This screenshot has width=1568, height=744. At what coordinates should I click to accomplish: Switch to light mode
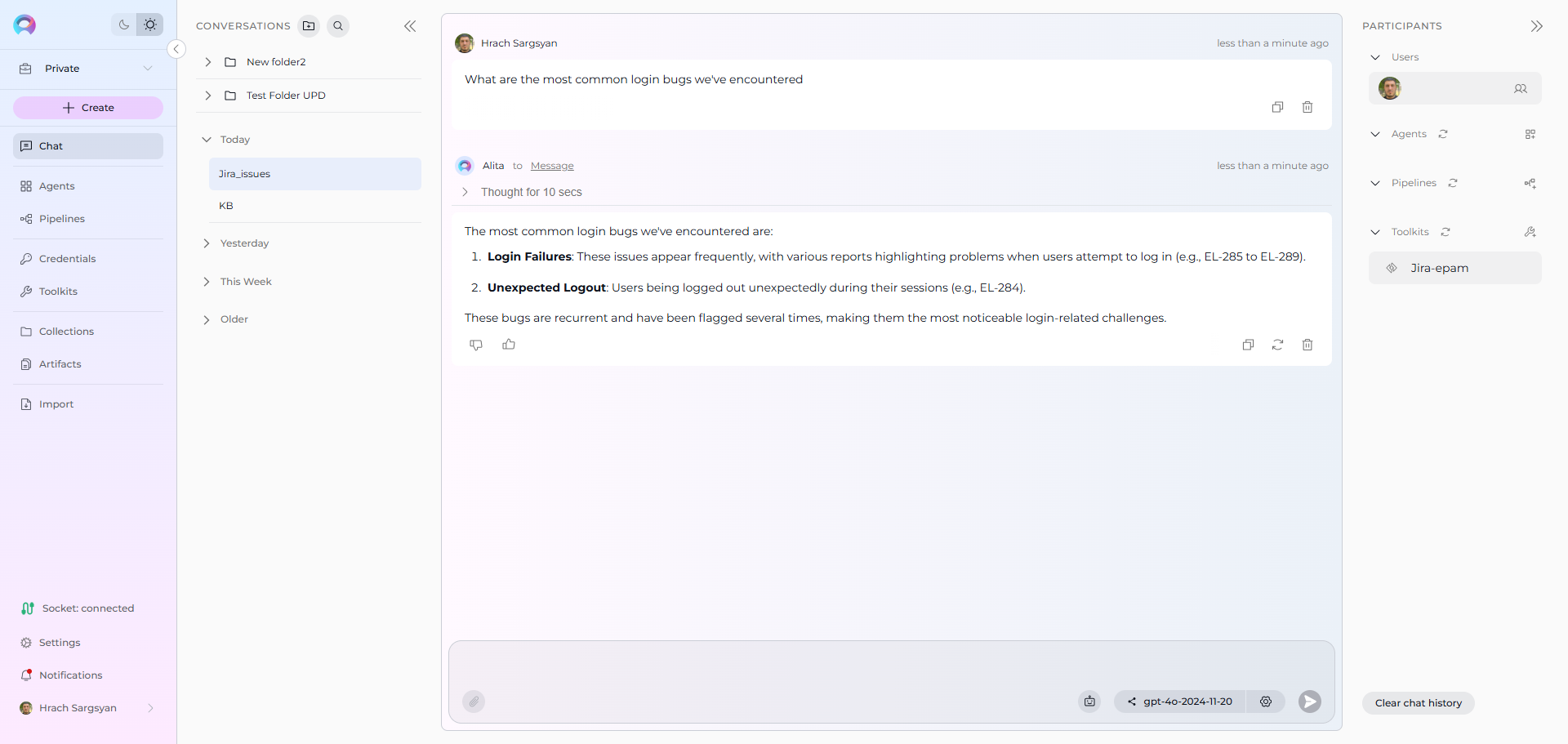150,25
